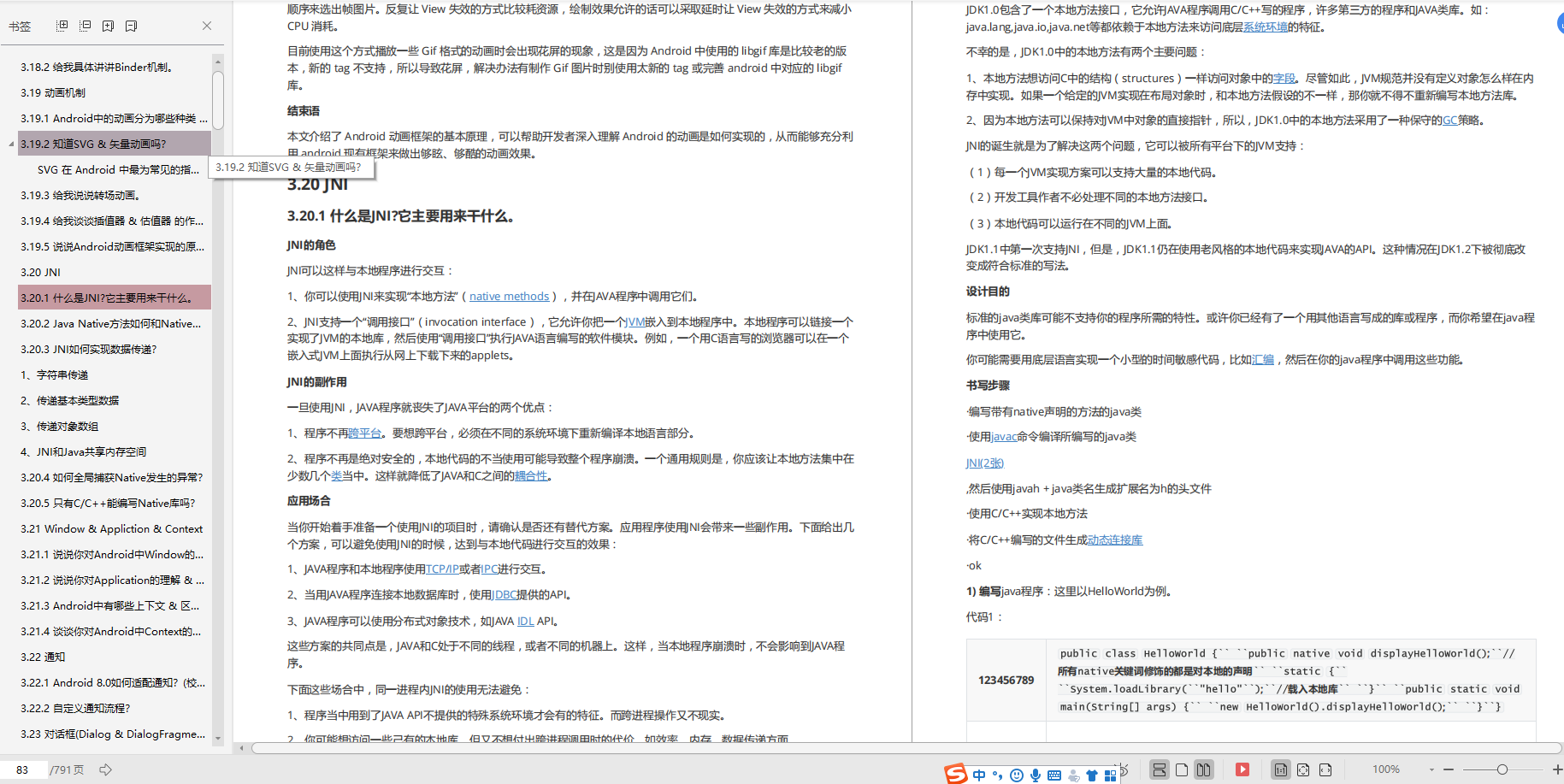Image resolution: width=1564 pixels, height=784 pixels.
Task: Open Sogou soft keyboard icon
Action: click(x=1054, y=775)
